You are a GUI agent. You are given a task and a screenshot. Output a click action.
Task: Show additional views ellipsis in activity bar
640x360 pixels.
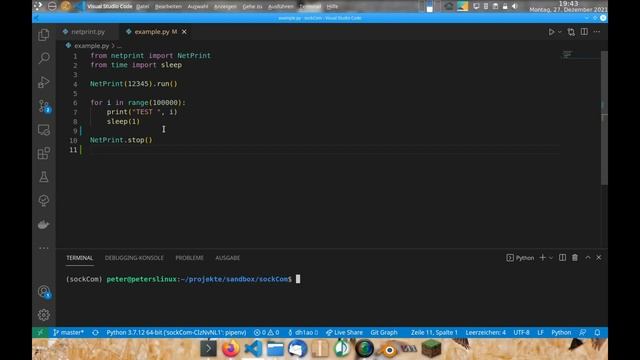click(44, 248)
